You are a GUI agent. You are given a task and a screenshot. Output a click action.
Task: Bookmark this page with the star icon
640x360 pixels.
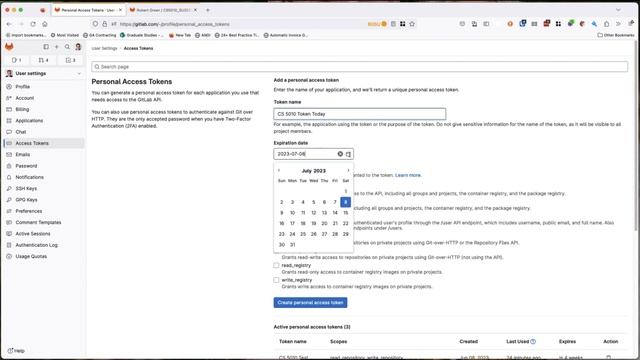coord(412,24)
